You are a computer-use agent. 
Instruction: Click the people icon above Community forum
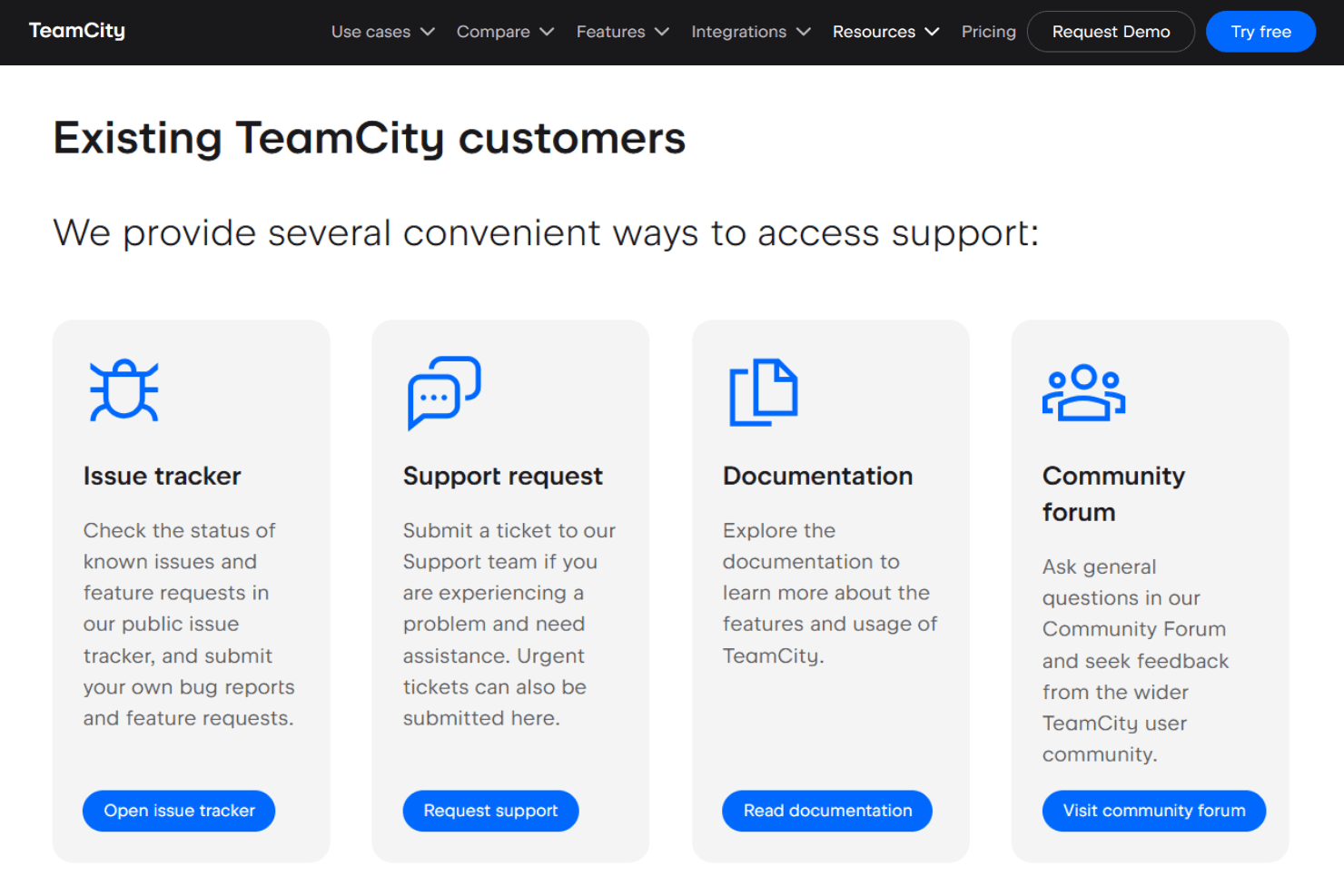tap(1083, 392)
